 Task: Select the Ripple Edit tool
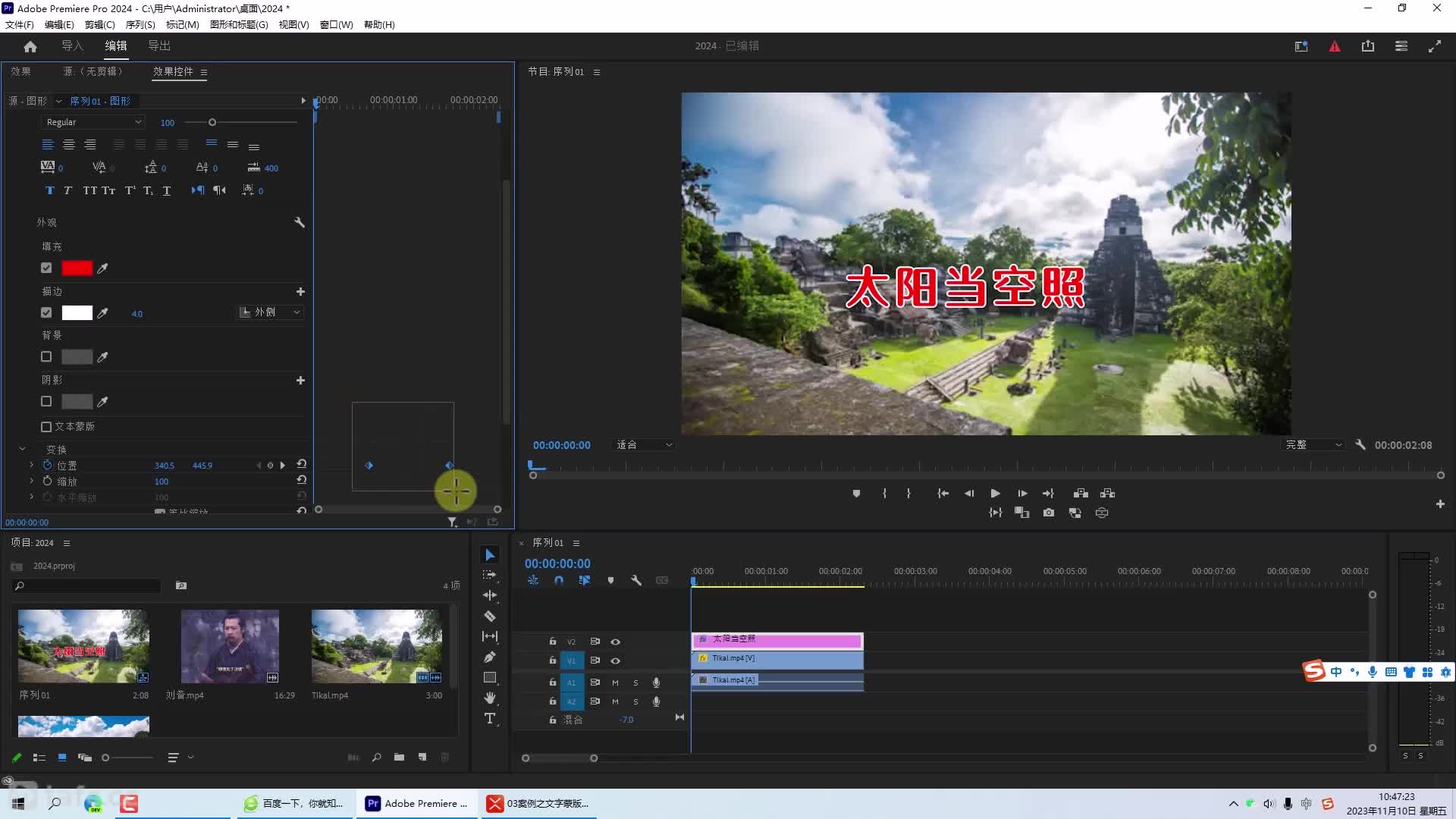(x=490, y=595)
